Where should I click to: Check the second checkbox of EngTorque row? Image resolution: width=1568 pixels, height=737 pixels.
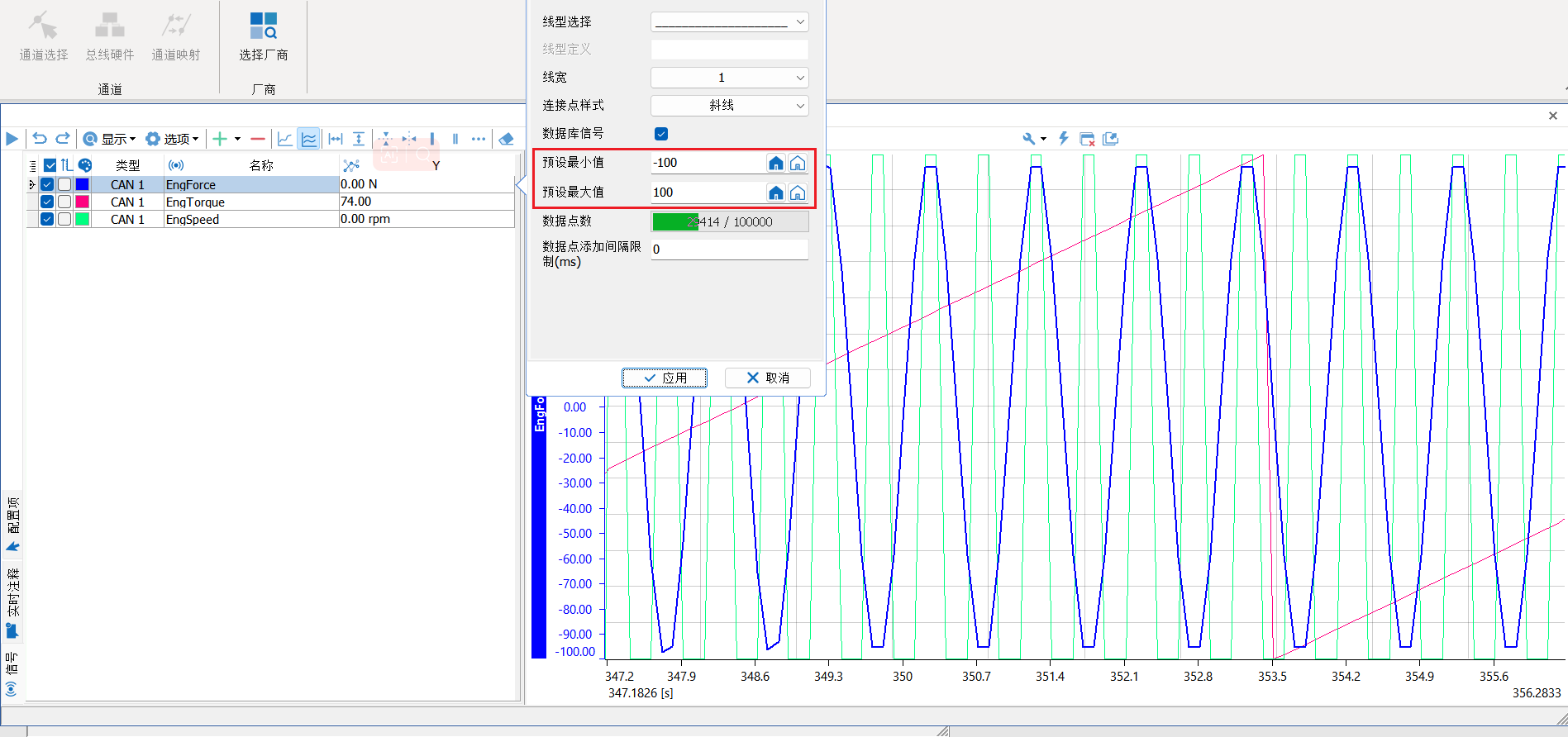[64, 202]
